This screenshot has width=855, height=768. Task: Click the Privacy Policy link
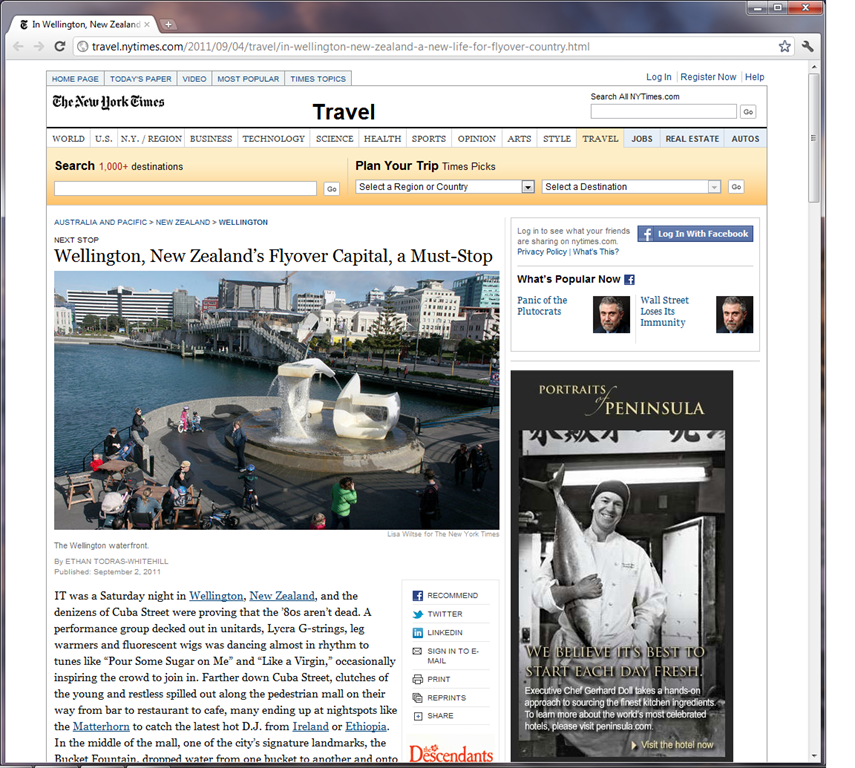(542, 251)
